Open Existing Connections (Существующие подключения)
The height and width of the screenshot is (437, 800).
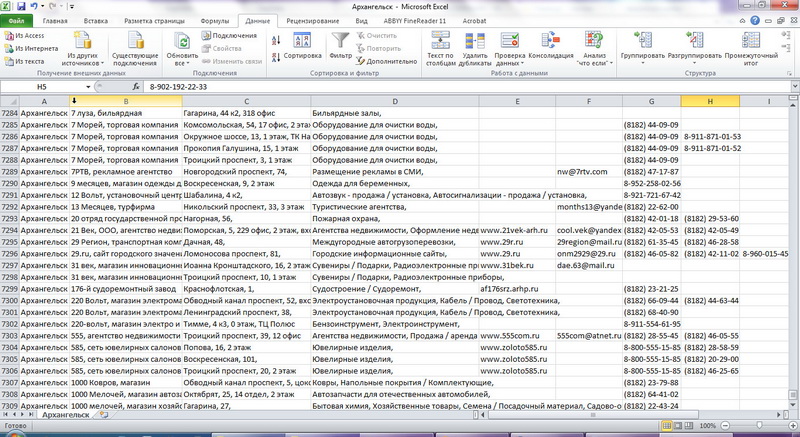[x=135, y=48]
